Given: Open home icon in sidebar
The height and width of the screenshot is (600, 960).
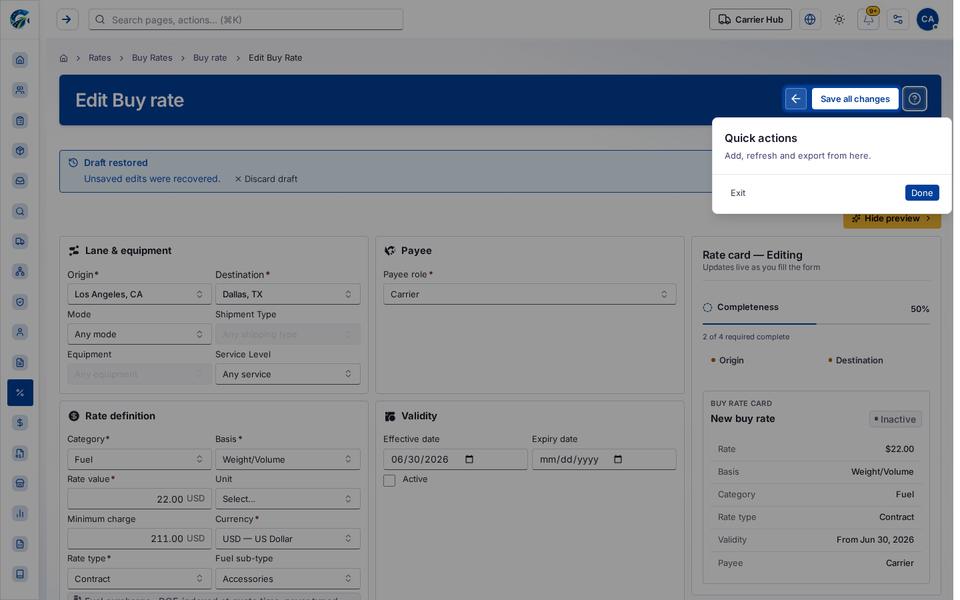Looking at the screenshot, I should click(20, 59).
